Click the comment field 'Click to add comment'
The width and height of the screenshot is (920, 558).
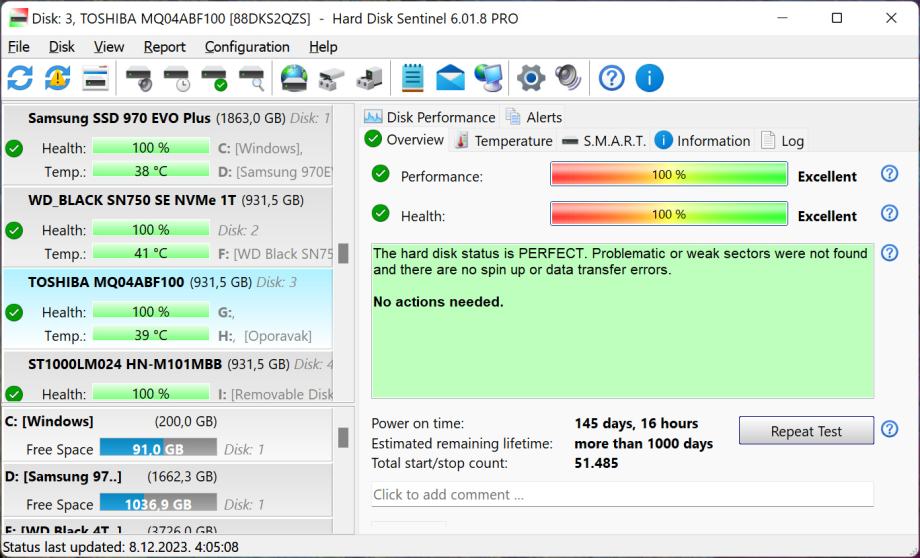pos(623,495)
